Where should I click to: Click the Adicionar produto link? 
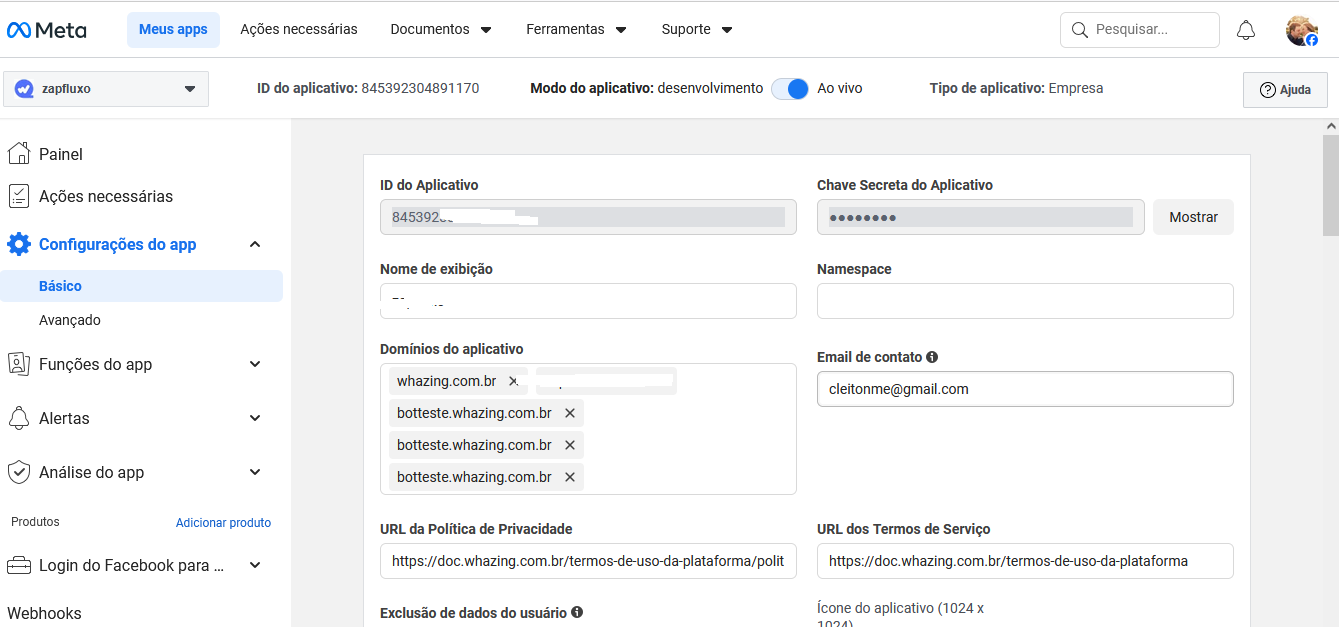223,522
